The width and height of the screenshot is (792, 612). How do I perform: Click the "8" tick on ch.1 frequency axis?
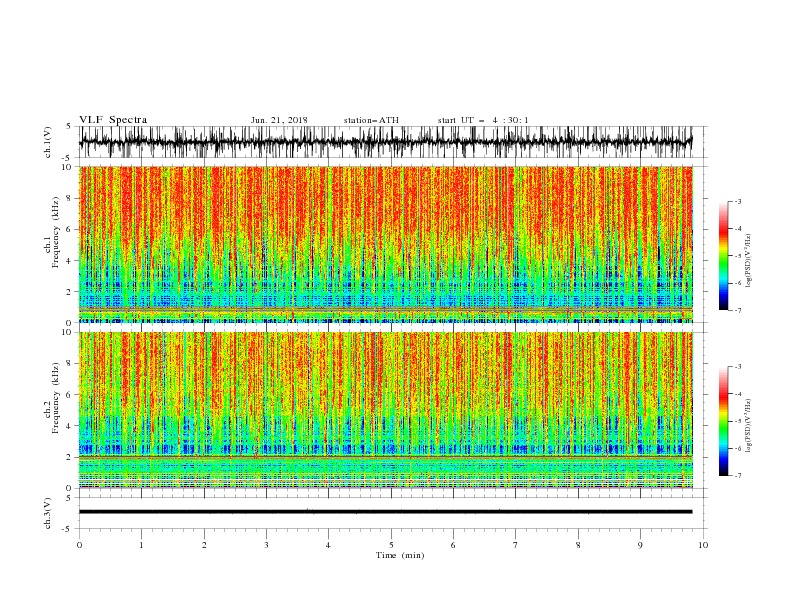coord(70,198)
